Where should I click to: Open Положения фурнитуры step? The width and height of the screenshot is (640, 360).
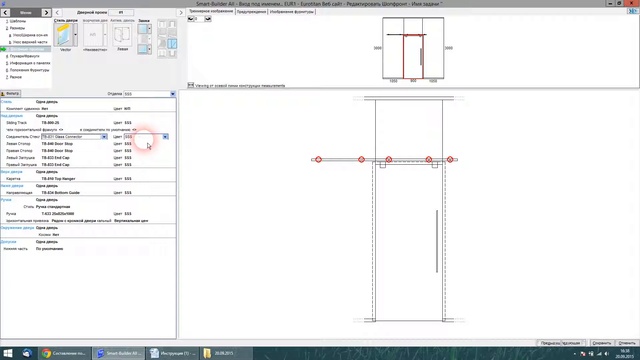point(29,70)
